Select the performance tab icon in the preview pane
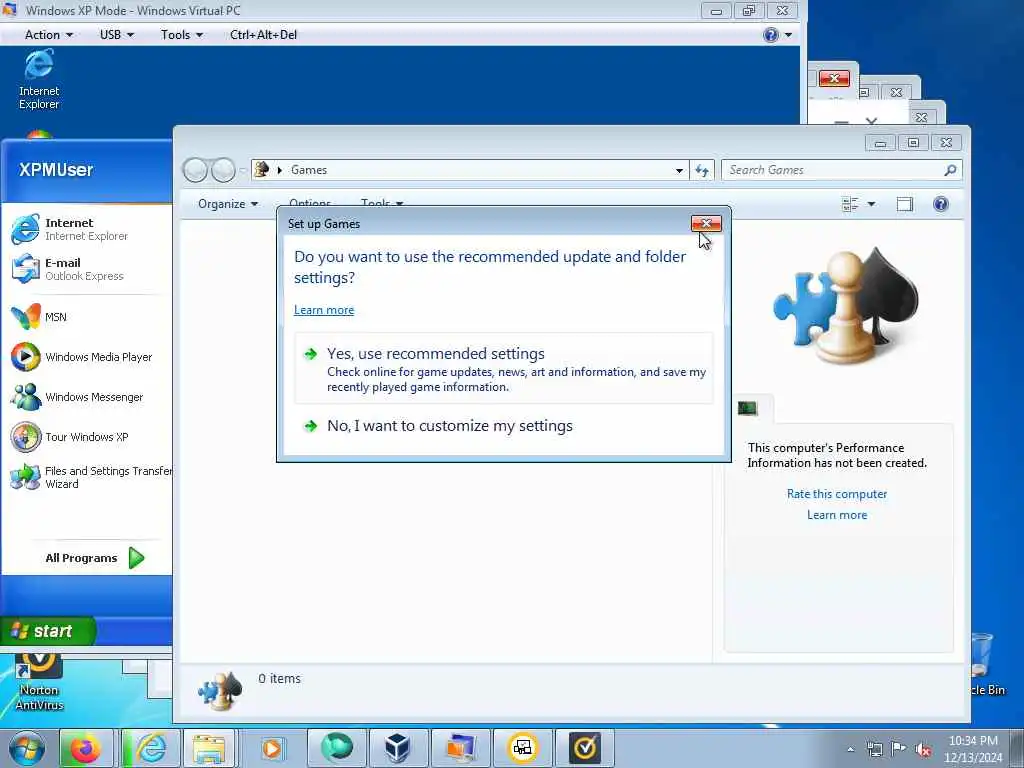The width and height of the screenshot is (1024, 768). pos(748,409)
